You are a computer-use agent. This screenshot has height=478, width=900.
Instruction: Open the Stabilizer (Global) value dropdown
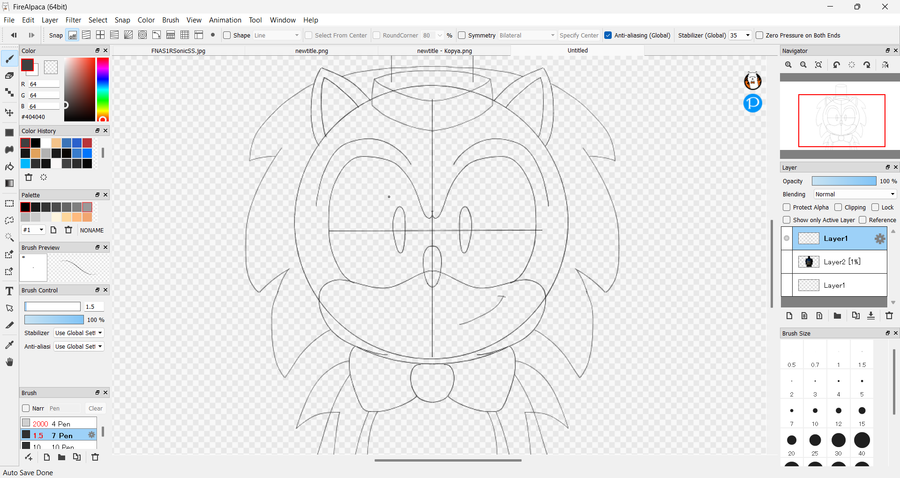coord(740,35)
